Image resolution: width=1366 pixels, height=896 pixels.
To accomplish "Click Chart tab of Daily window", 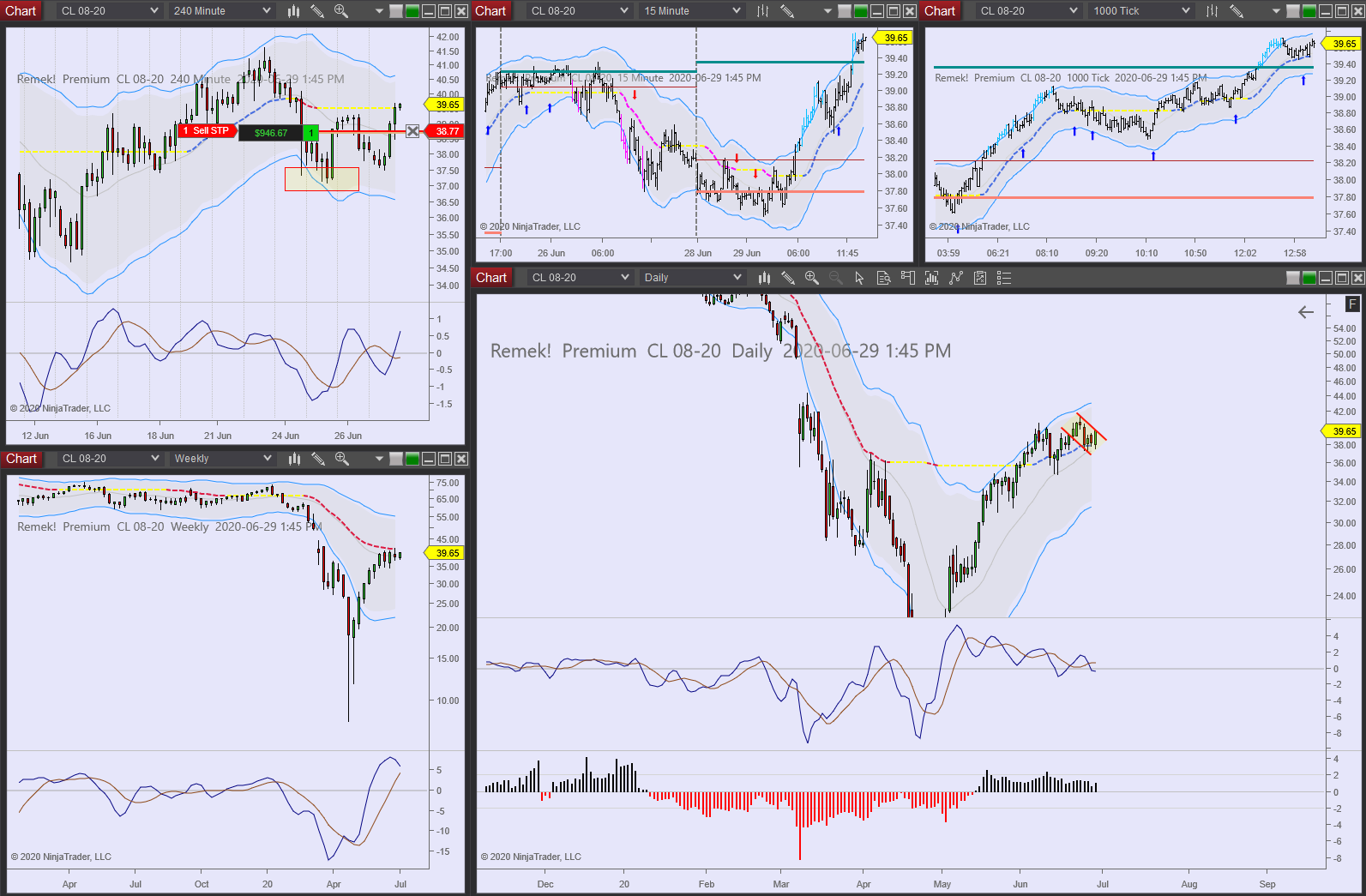I will [491, 278].
